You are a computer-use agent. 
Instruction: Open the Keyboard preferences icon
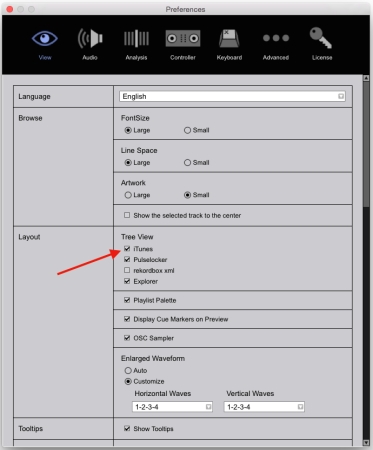pos(229,38)
